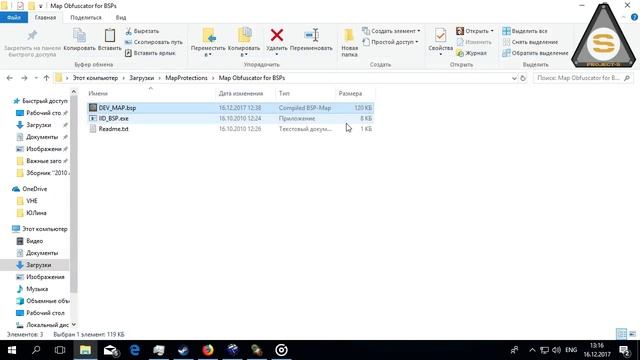
Task: Open the Easy access (Простой доступ) dropdown
Action: click(390, 42)
